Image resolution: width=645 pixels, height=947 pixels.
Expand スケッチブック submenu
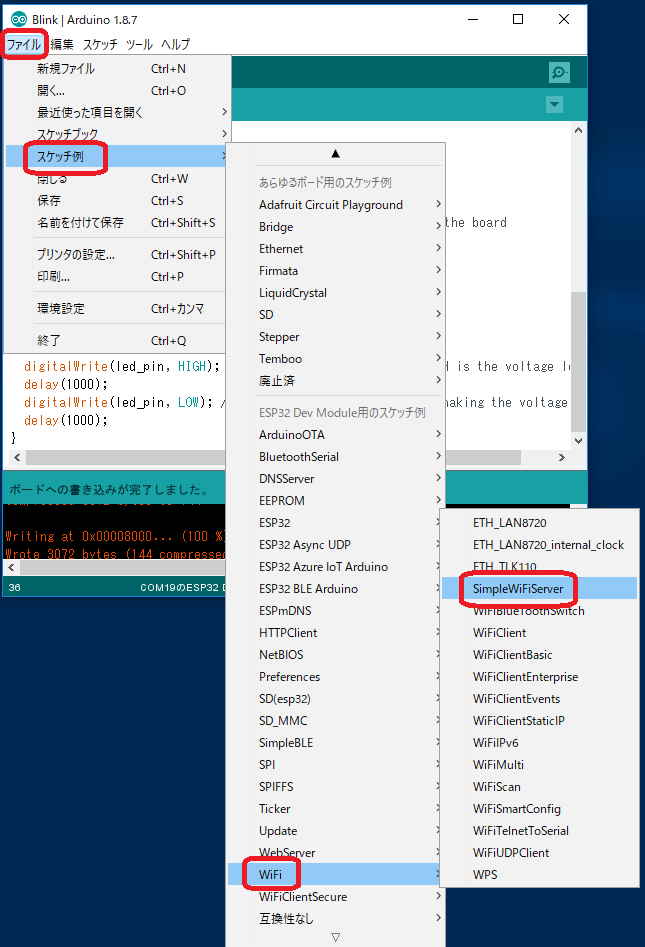tap(115, 134)
